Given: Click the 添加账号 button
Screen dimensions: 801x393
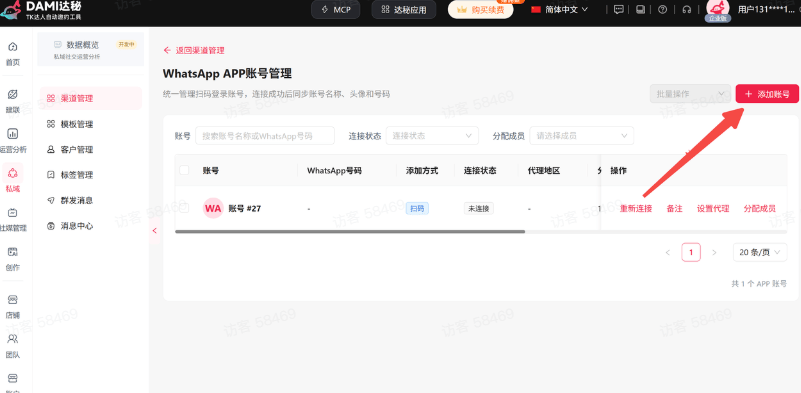Looking at the screenshot, I should (x=767, y=94).
